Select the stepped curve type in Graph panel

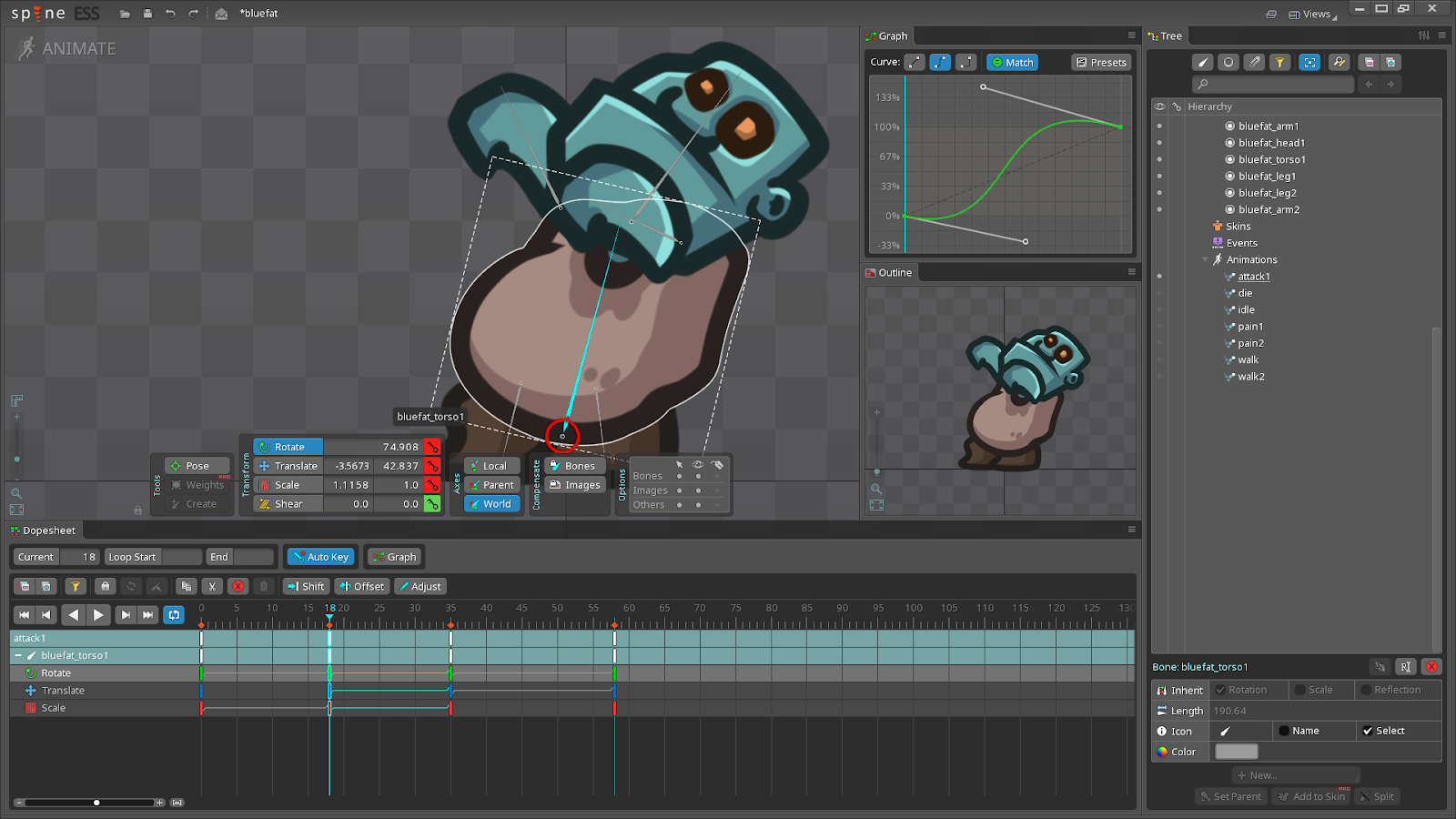[x=965, y=62]
